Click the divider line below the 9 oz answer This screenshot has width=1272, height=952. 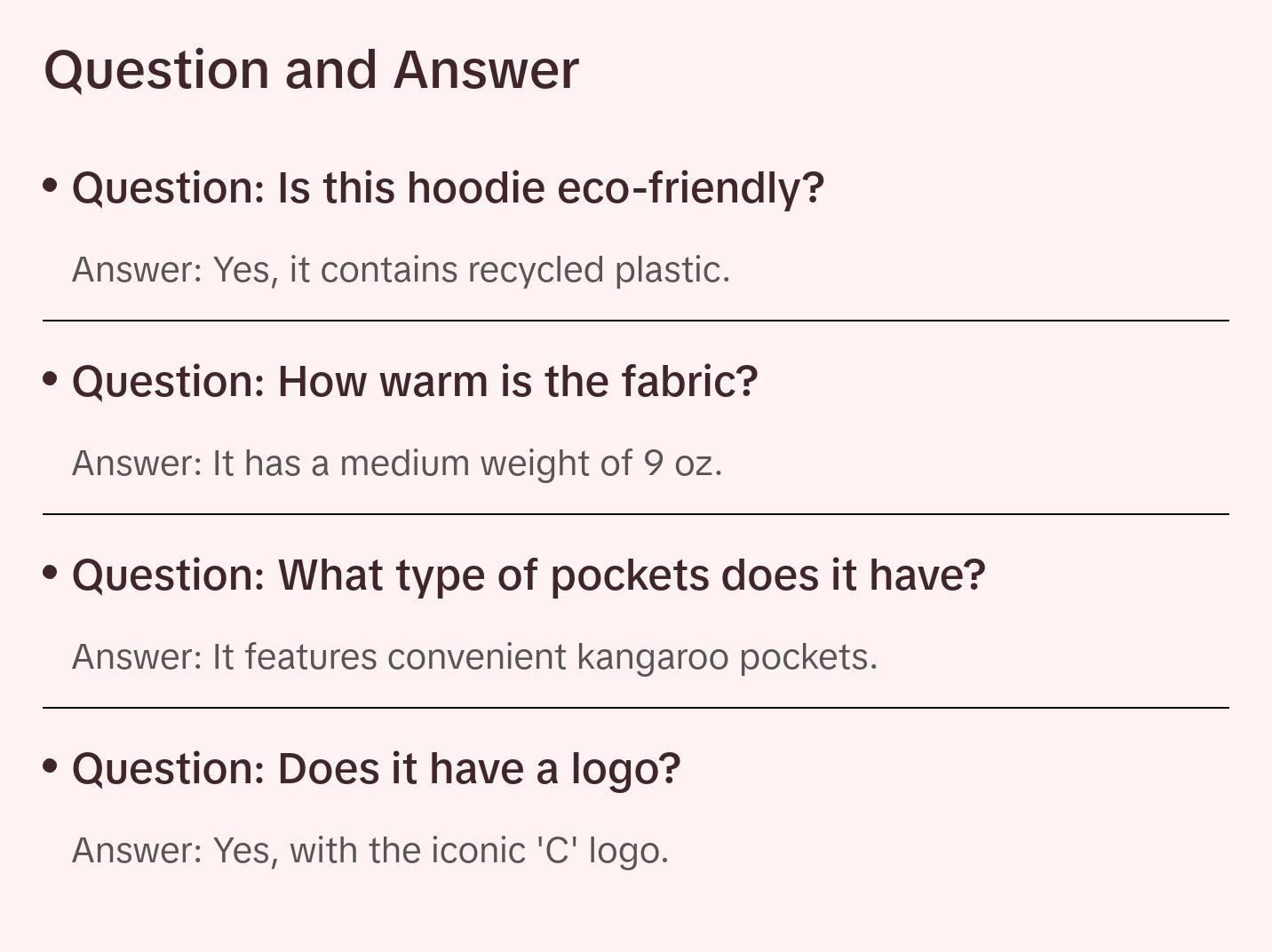(x=635, y=514)
